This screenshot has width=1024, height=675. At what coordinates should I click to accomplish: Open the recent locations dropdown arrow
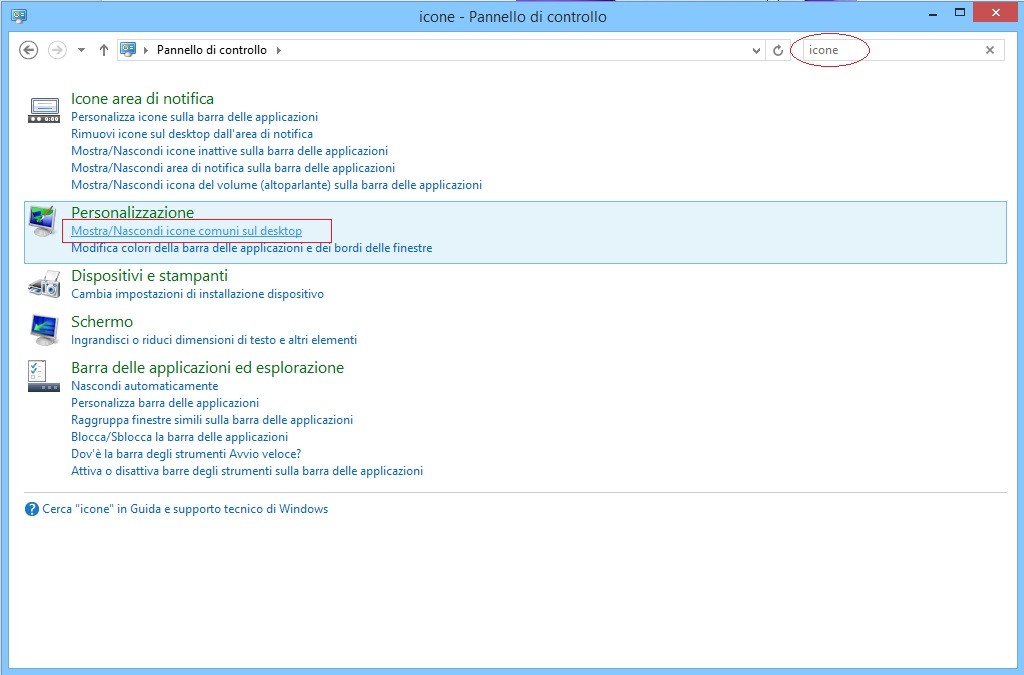(x=81, y=50)
